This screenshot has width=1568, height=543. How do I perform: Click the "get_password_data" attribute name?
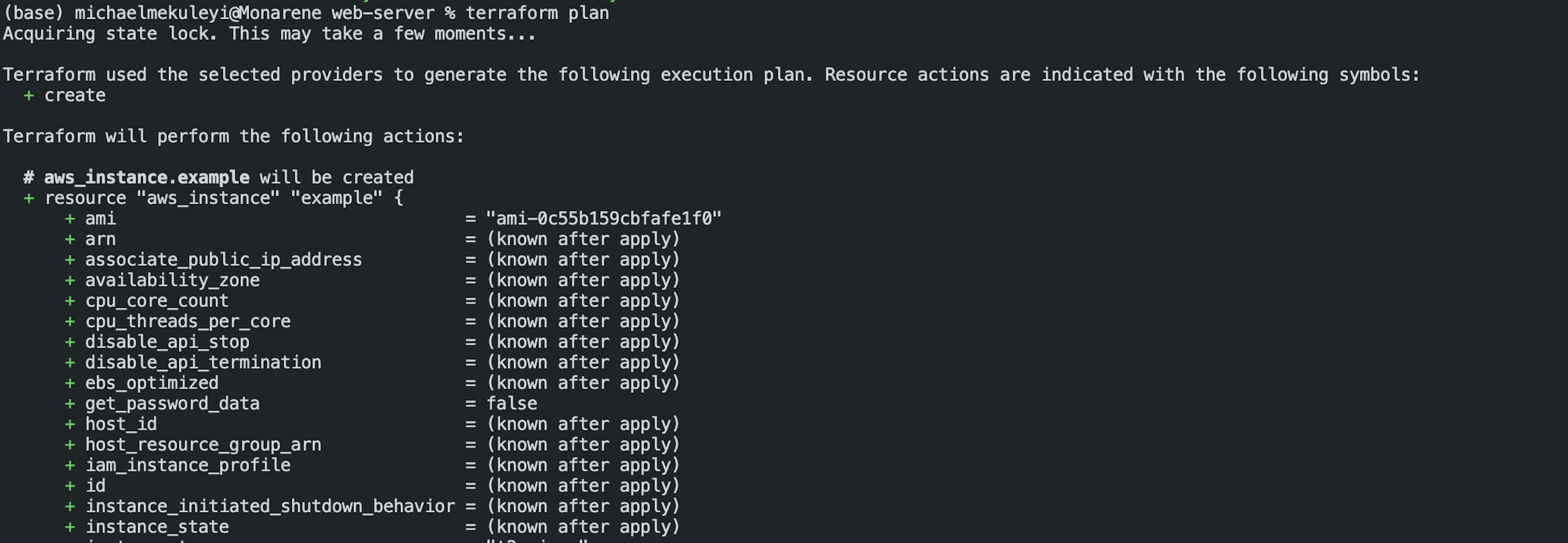(x=172, y=404)
